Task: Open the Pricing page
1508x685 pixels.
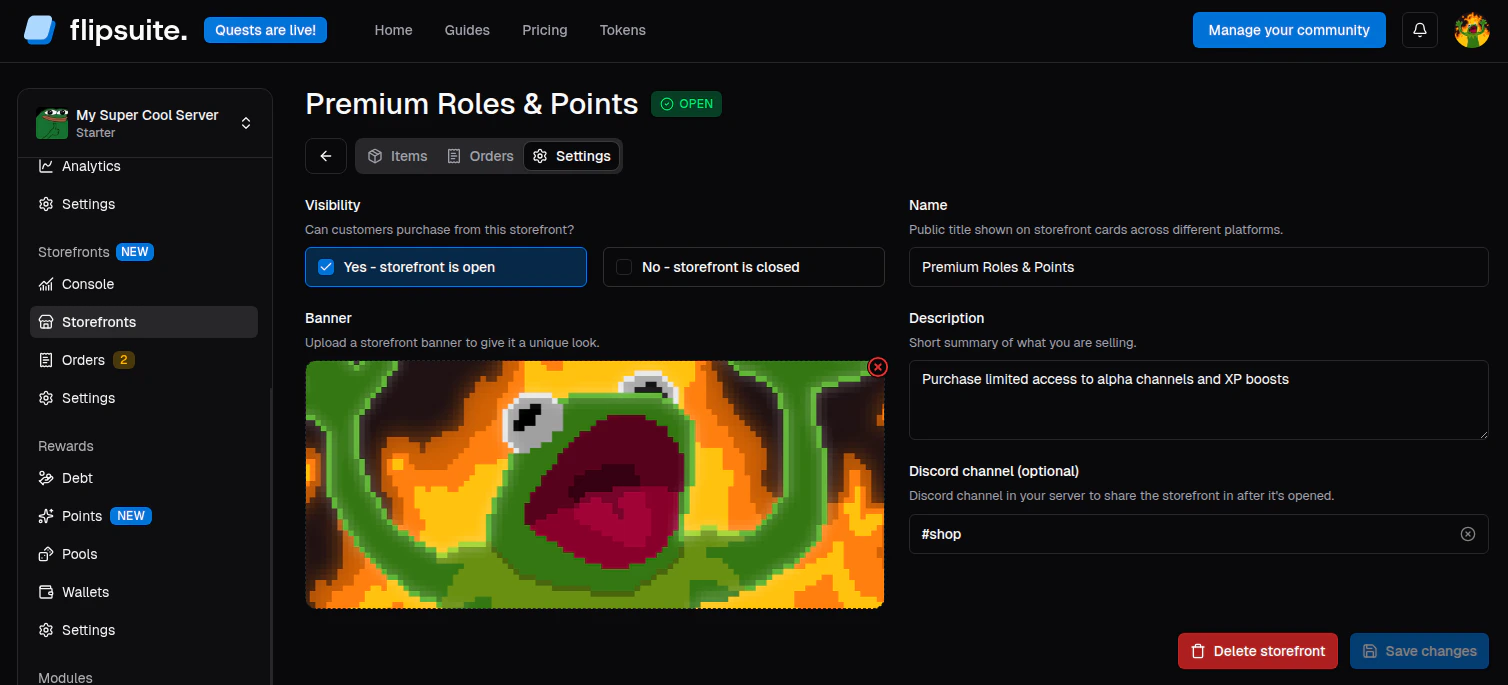Action: (544, 30)
